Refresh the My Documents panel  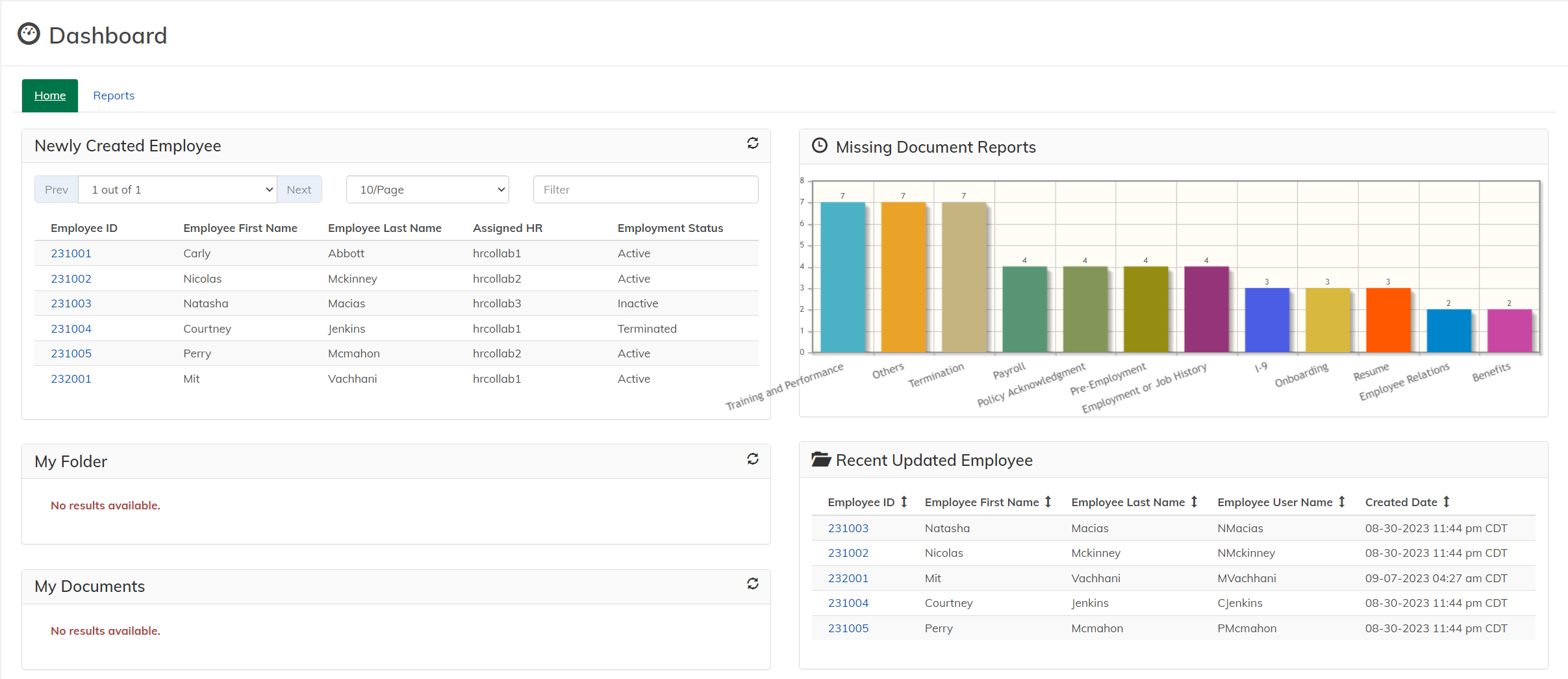[752, 583]
